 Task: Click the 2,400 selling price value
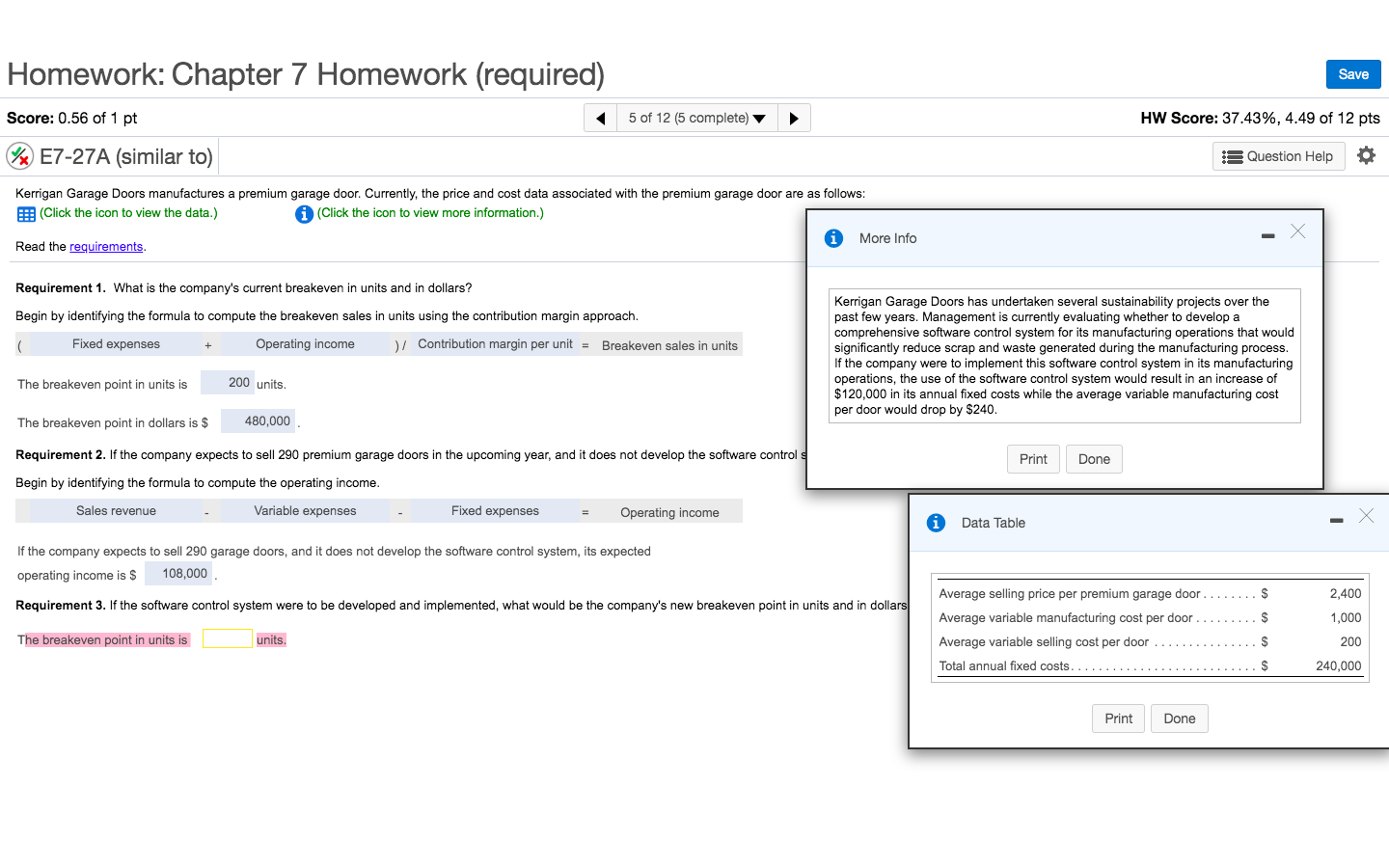point(1345,594)
